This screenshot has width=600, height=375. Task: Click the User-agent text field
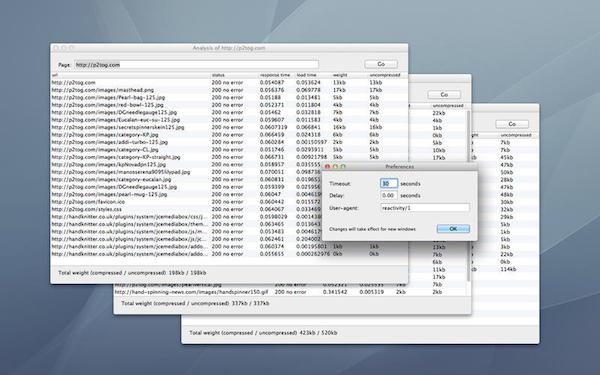[425, 208]
